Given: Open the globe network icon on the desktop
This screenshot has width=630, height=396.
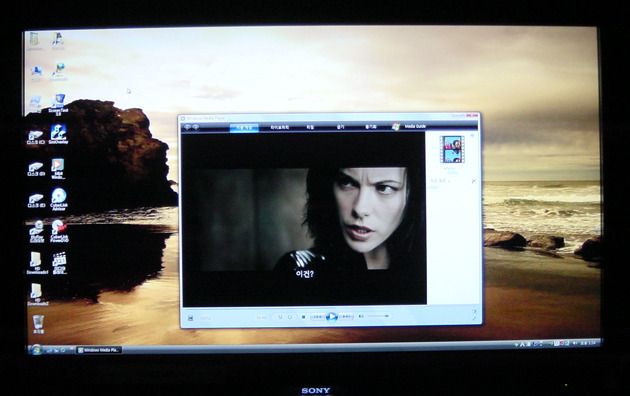Looking at the screenshot, I should (59, 72).
